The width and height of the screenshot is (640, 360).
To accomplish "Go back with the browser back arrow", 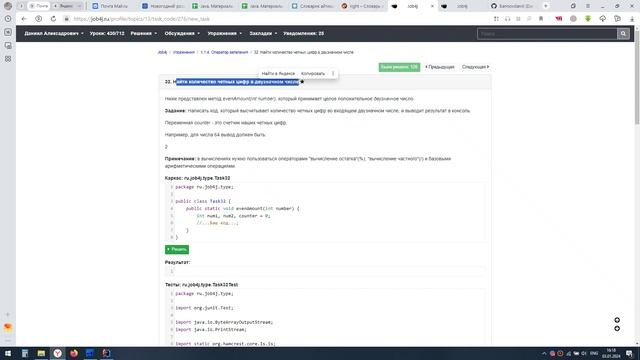I will pos(24,19).
